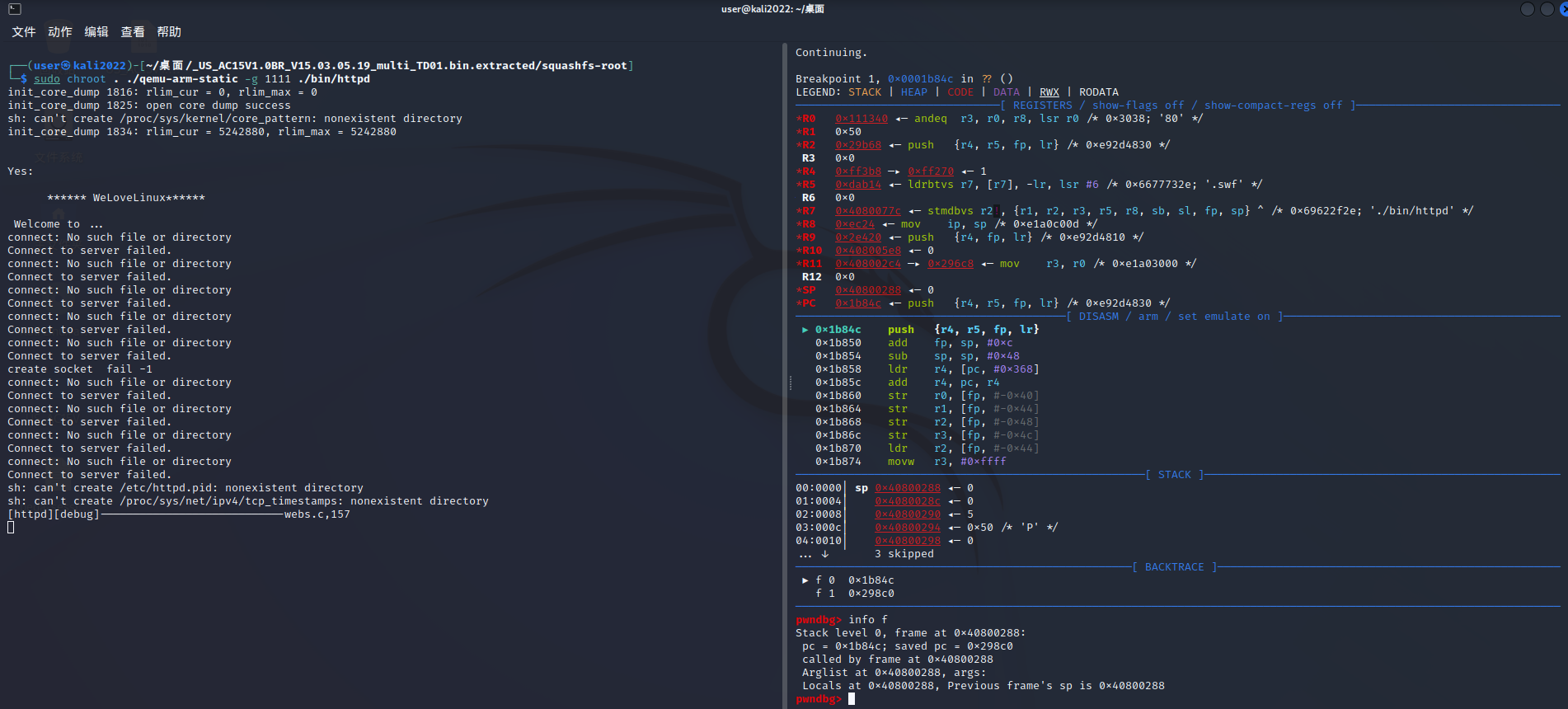Click the underlined sudo command text
The width and height of the screenshot is (1568, 709).
(47, 79)
